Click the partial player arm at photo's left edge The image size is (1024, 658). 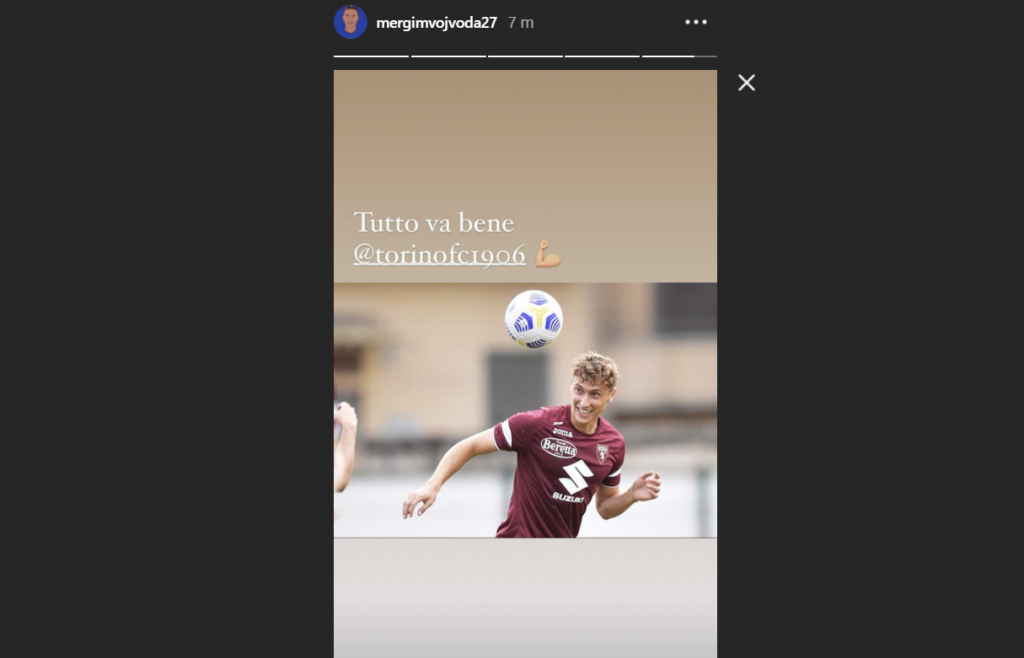(x=345, y=447)
